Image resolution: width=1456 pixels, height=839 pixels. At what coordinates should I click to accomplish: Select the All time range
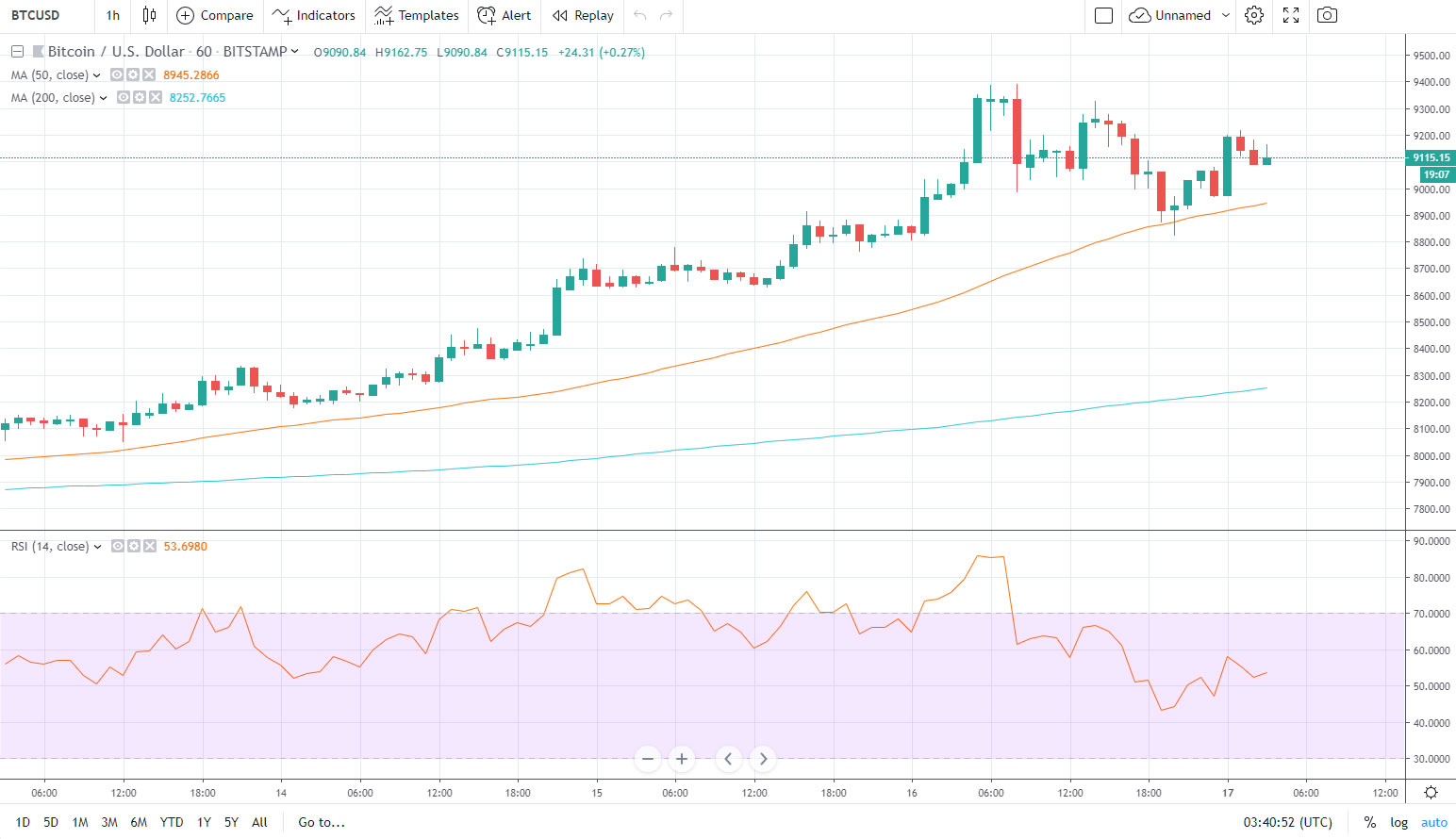coord(259,822)
